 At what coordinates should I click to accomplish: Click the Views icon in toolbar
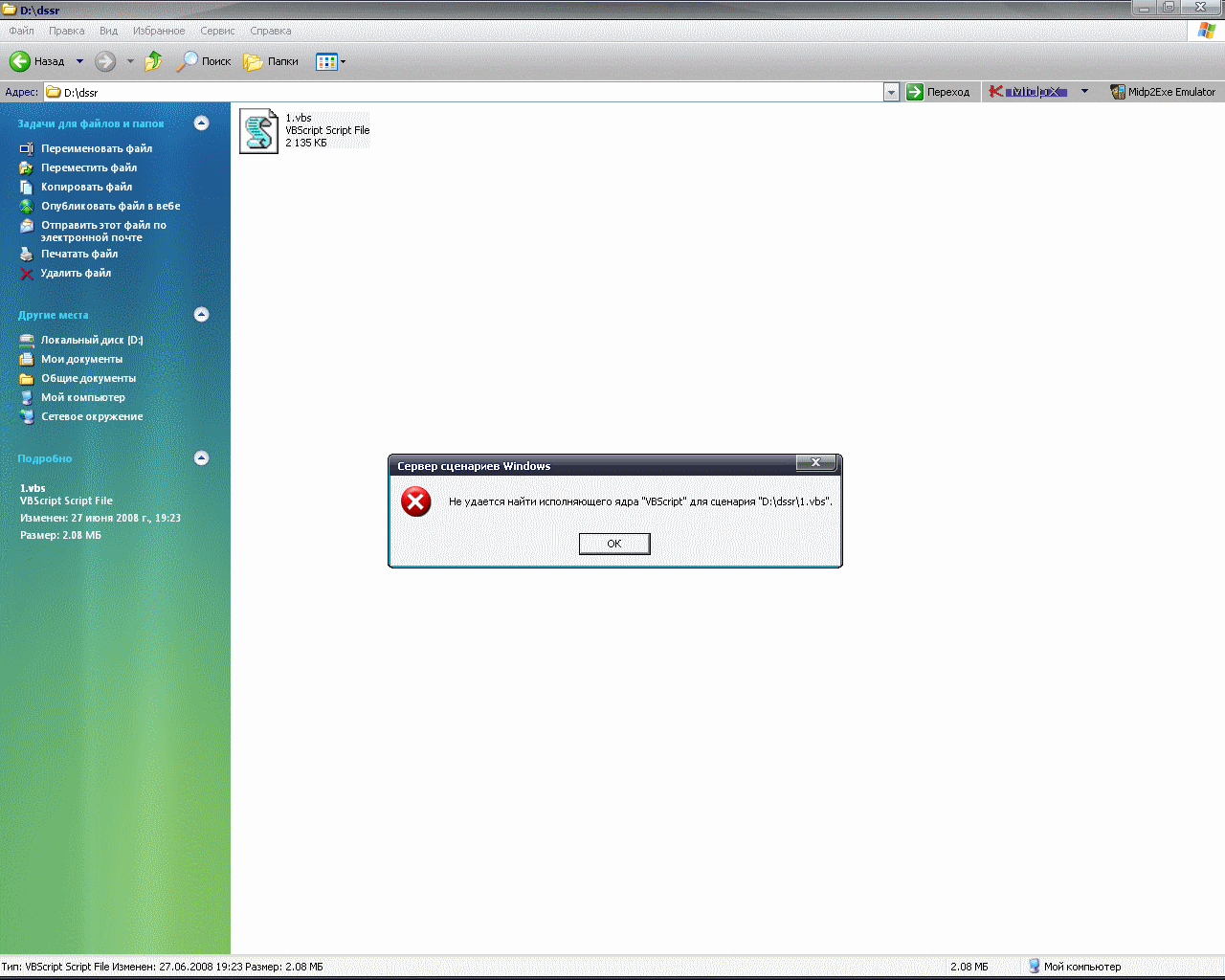[x=326, y=61]
